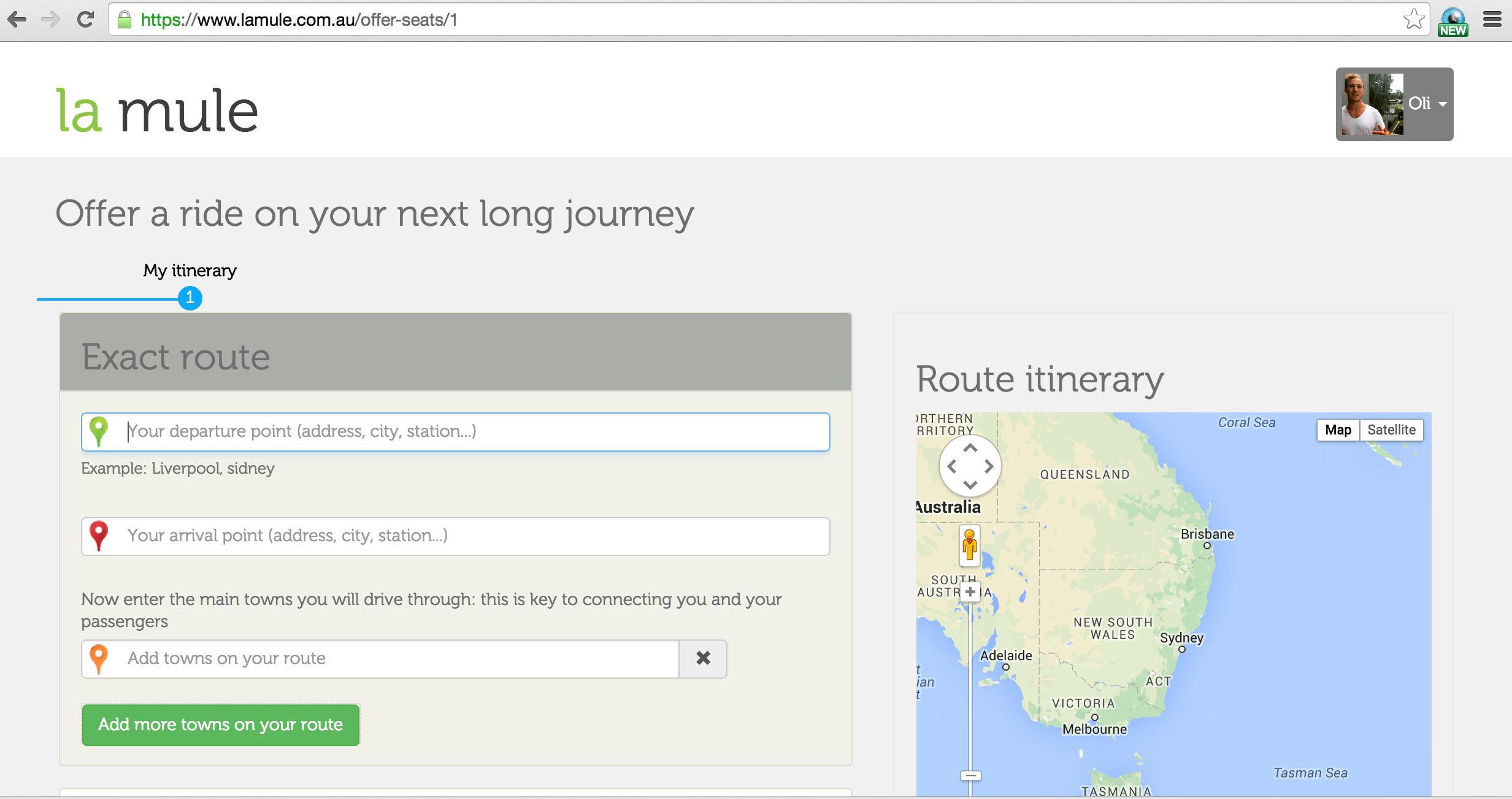Pan the map up with arrow
The image size is (1512, 799).
(x=970, y=449)
